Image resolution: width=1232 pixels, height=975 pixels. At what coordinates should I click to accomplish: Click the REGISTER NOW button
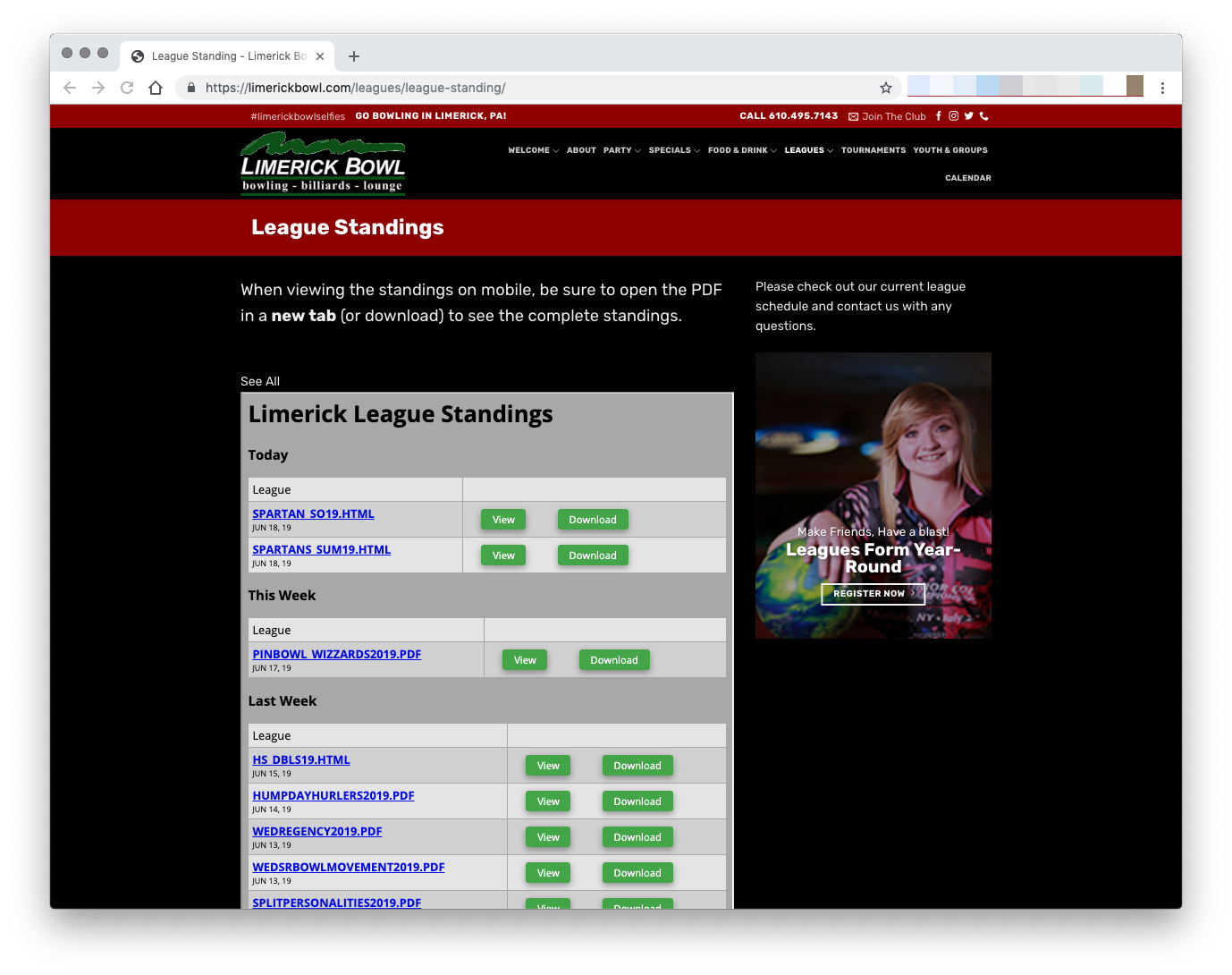coord(873,593)
